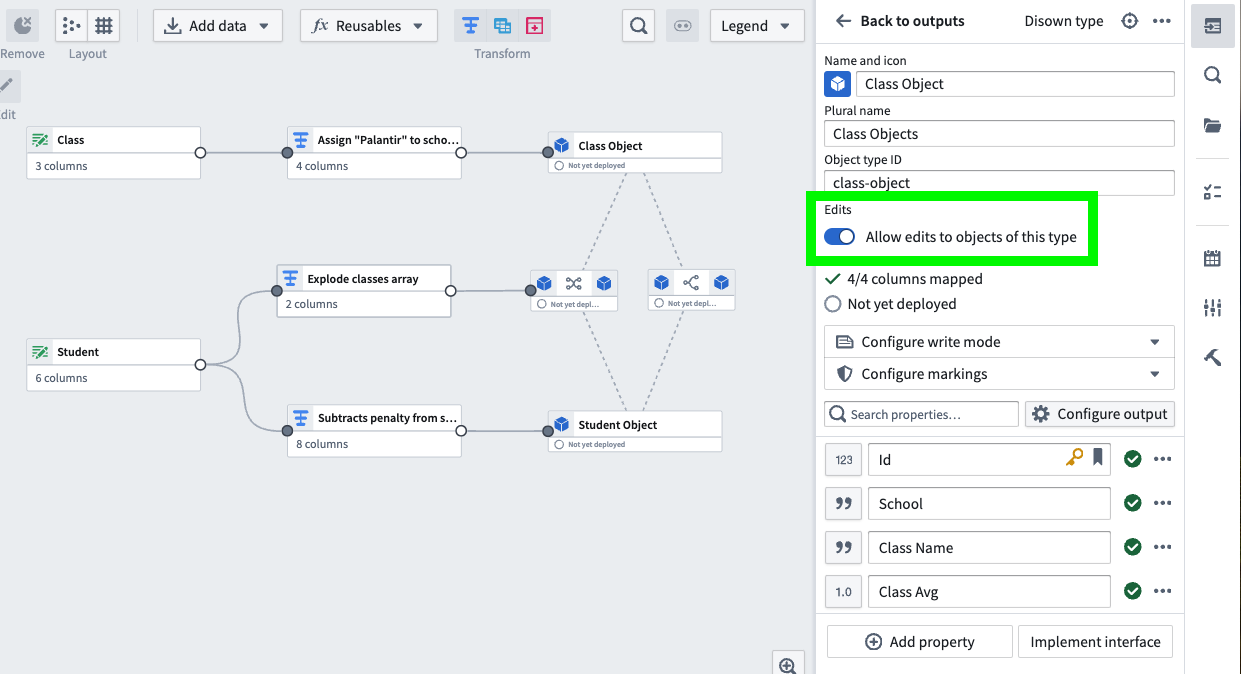Click the blue transform path icon in toolbar

pyautogui.click(x=470, y=26)
